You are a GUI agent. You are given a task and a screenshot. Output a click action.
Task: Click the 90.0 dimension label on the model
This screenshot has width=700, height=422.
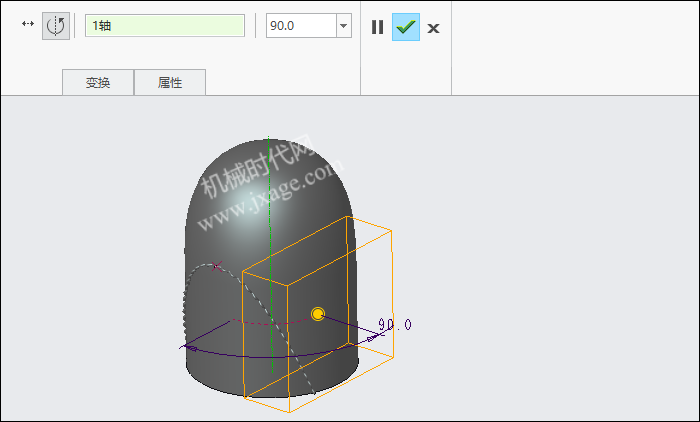pos(395,324)
